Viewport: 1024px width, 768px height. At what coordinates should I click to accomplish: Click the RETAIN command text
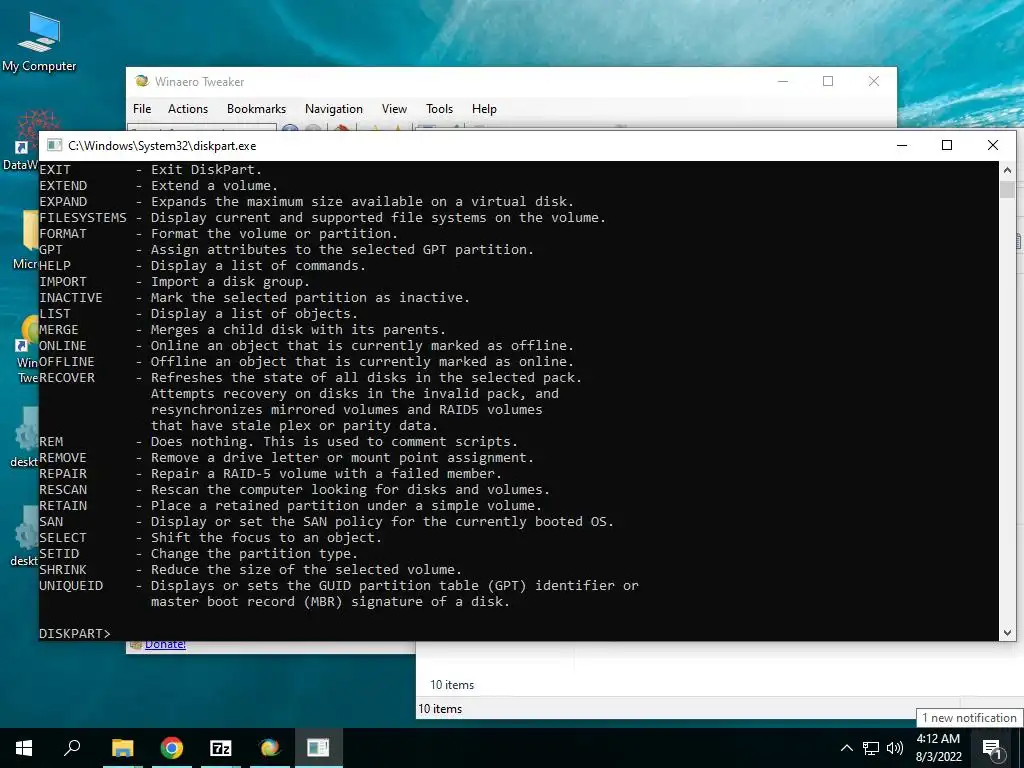(63, 505)
